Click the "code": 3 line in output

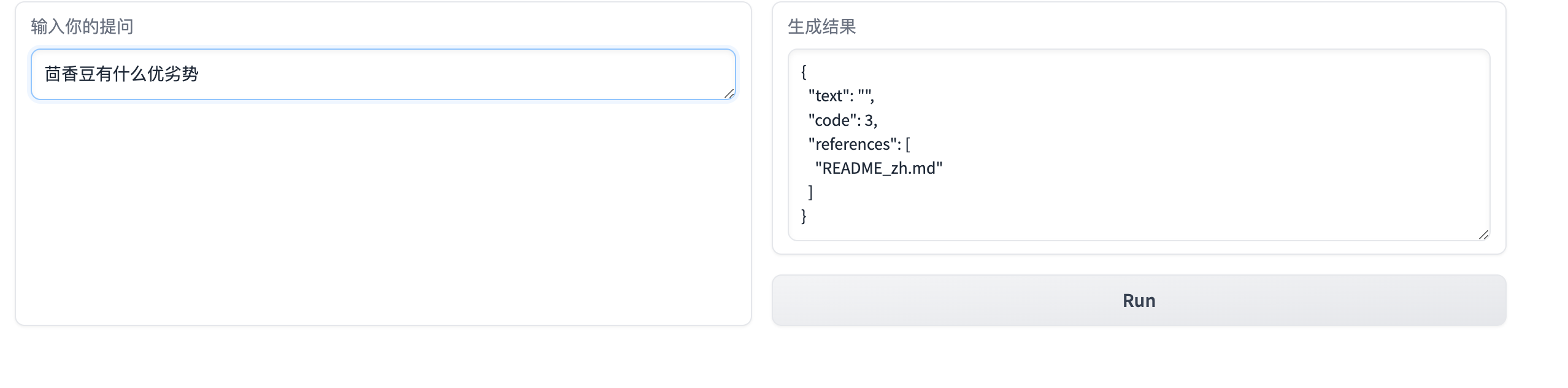pyautogui.click(x=842, y=120)
